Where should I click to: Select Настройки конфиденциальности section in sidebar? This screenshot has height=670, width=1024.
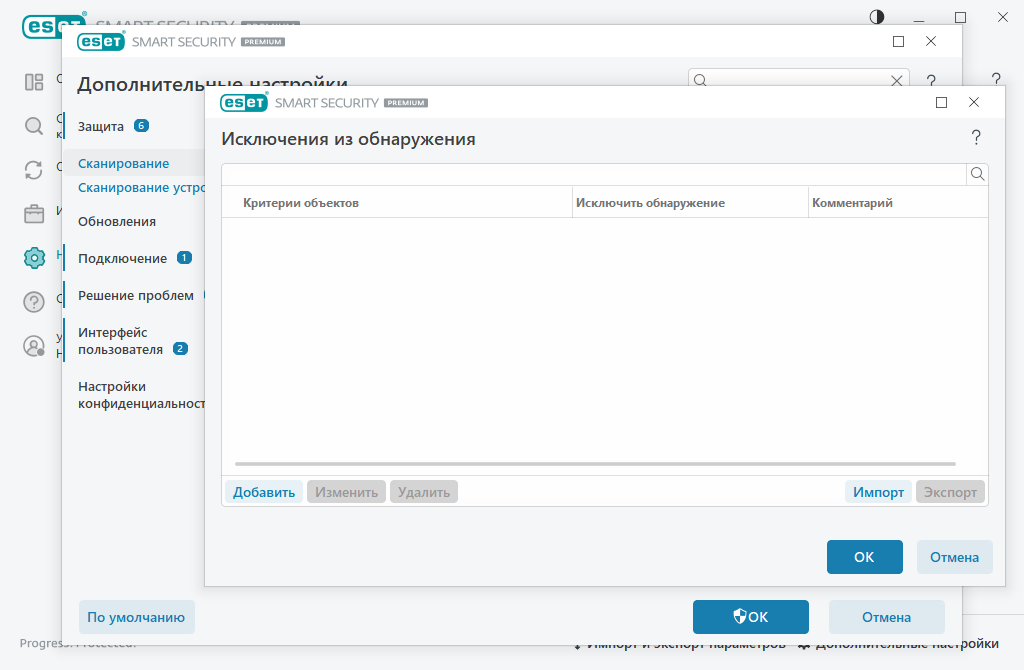coord(141,395)
